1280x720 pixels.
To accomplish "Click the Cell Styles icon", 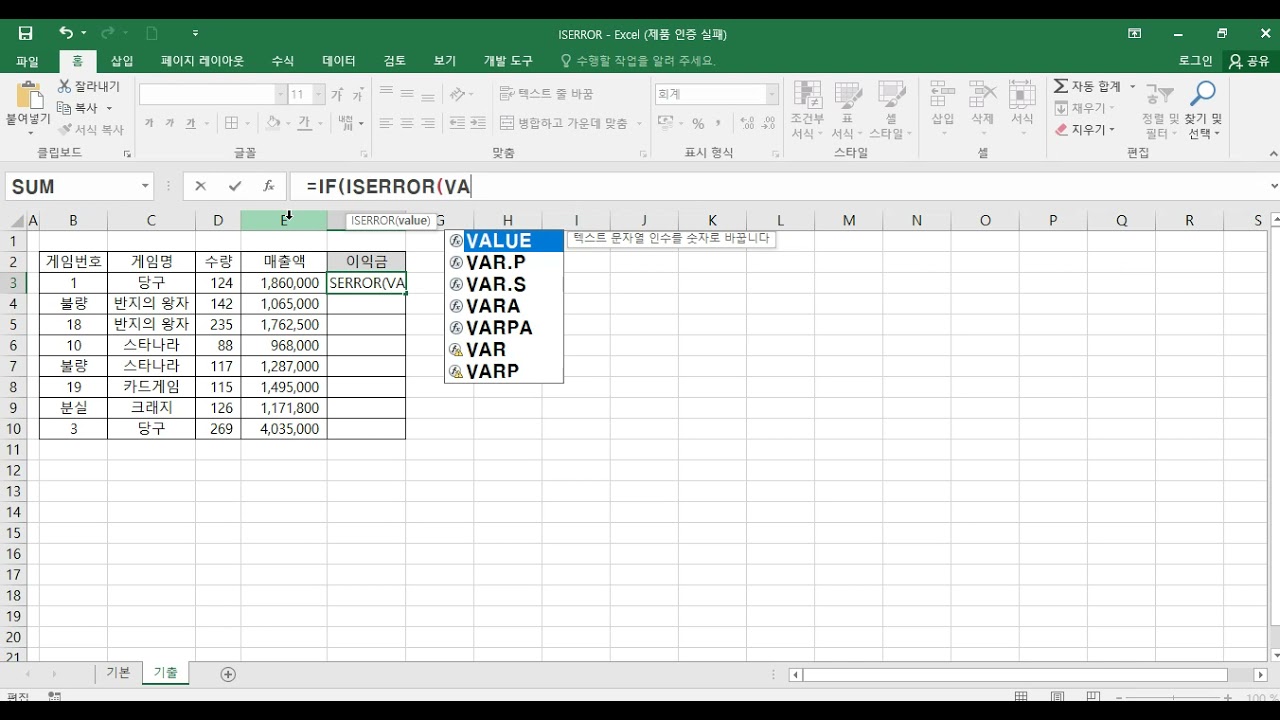I will pyautogui.click(x=891, y=95).
